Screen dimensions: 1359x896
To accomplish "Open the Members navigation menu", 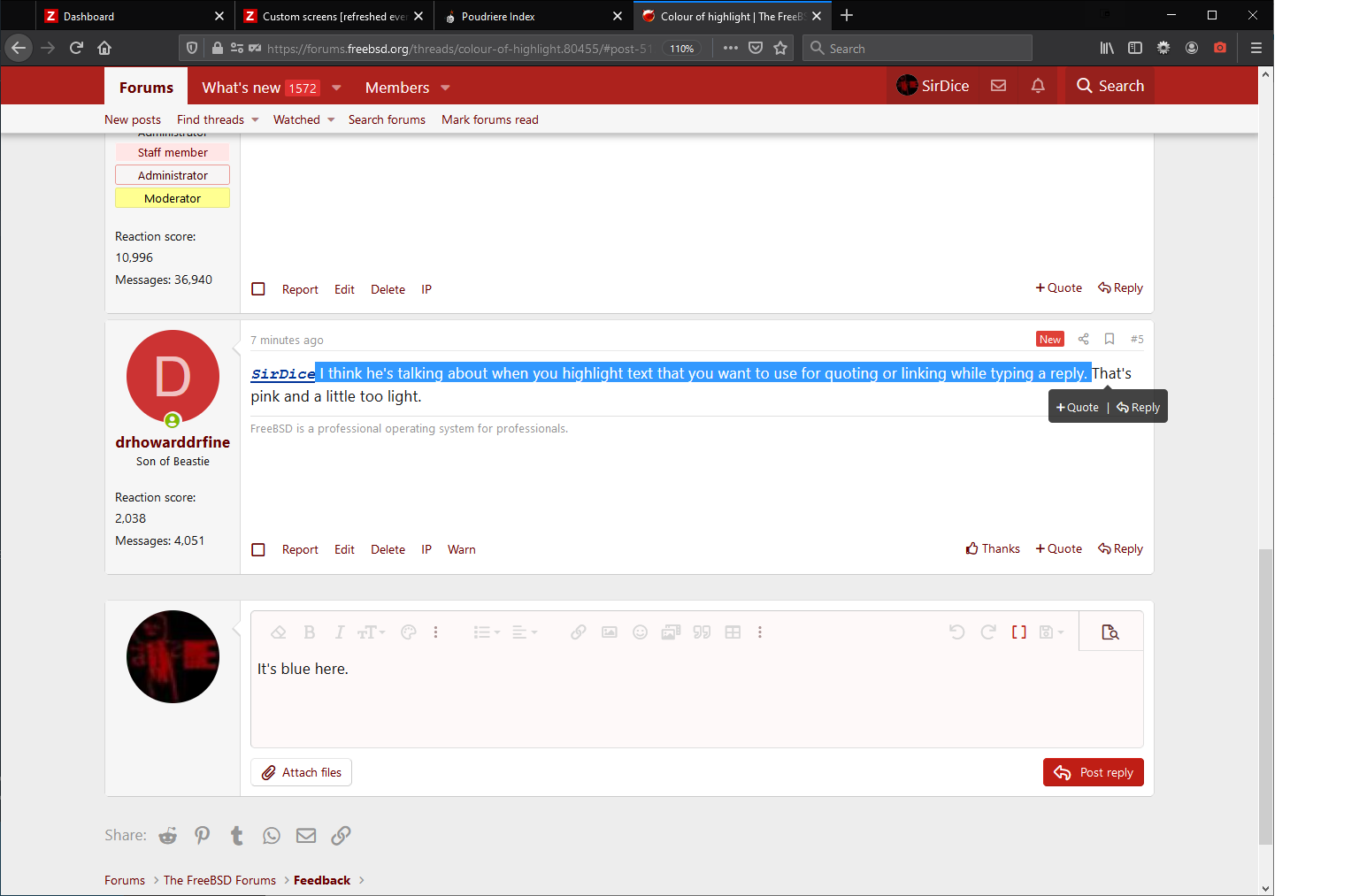I will (x=397, y=88).
